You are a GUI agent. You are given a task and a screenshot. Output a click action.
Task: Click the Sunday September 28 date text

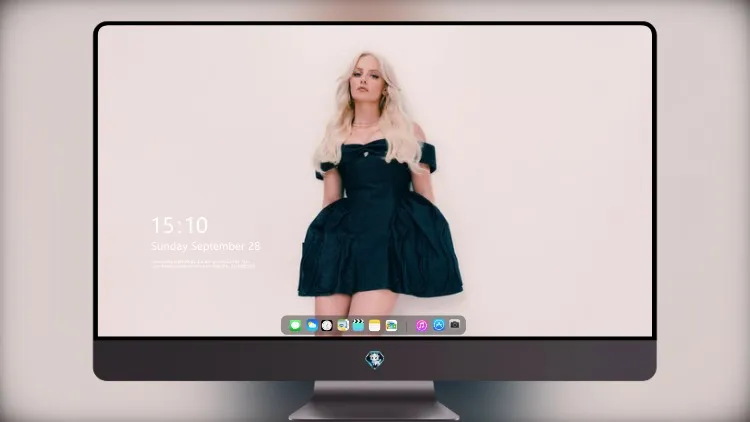click(206, 246)
